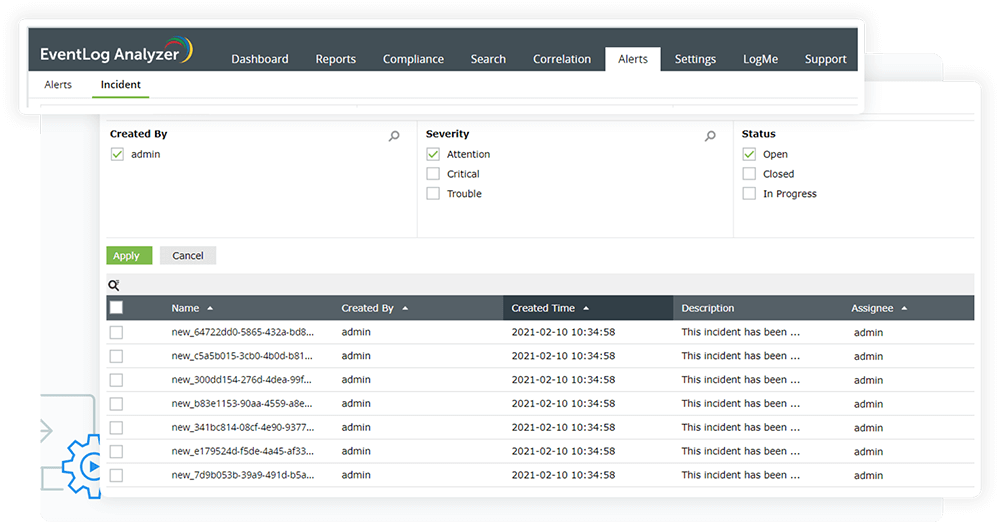Select row checkbox for new_300dd154 incident
This screenshot has height=522, width=1000.
pyautogui.click(x=116, y=380)
